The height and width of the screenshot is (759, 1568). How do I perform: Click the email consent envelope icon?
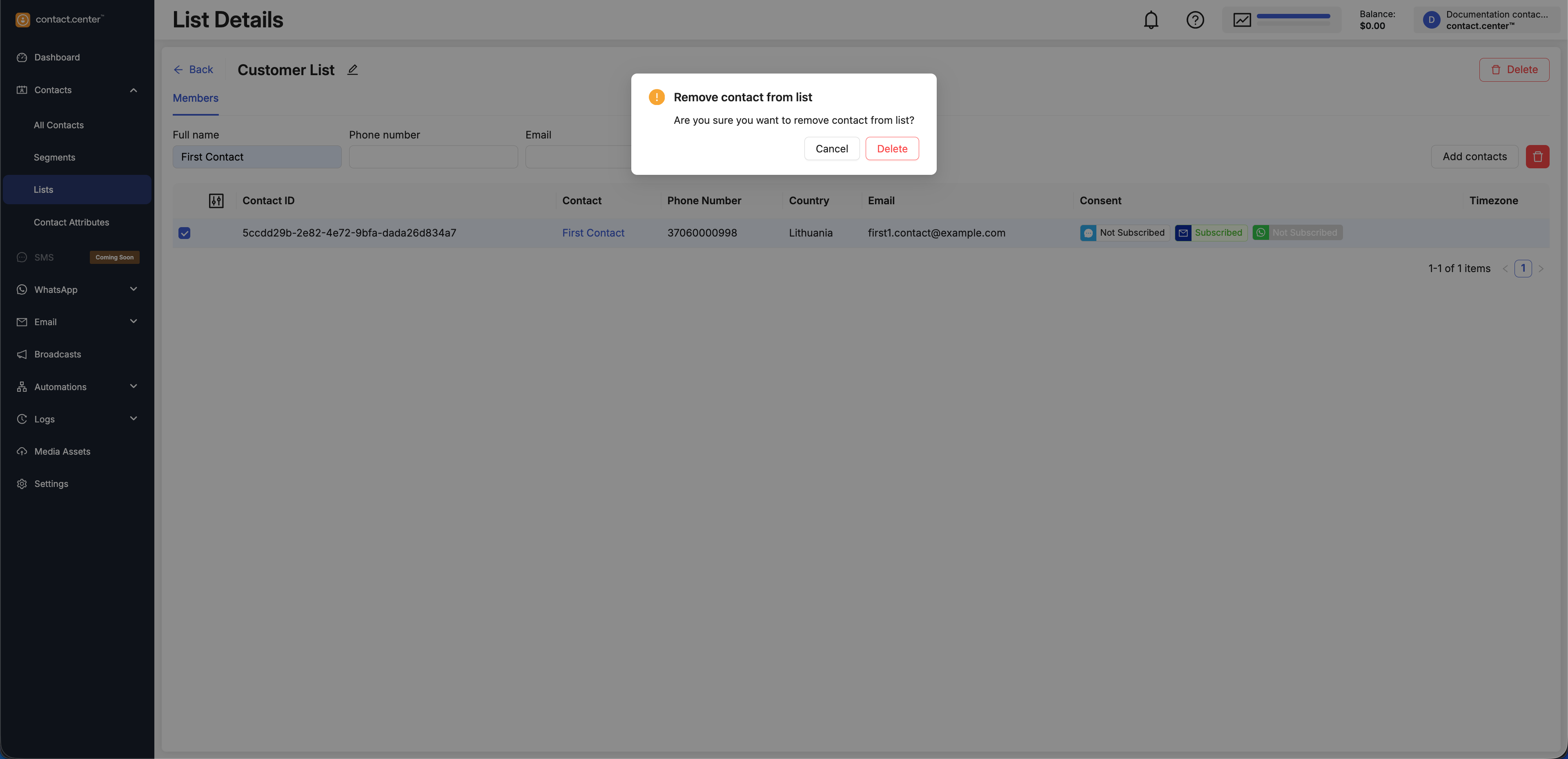click(1183, 233)
